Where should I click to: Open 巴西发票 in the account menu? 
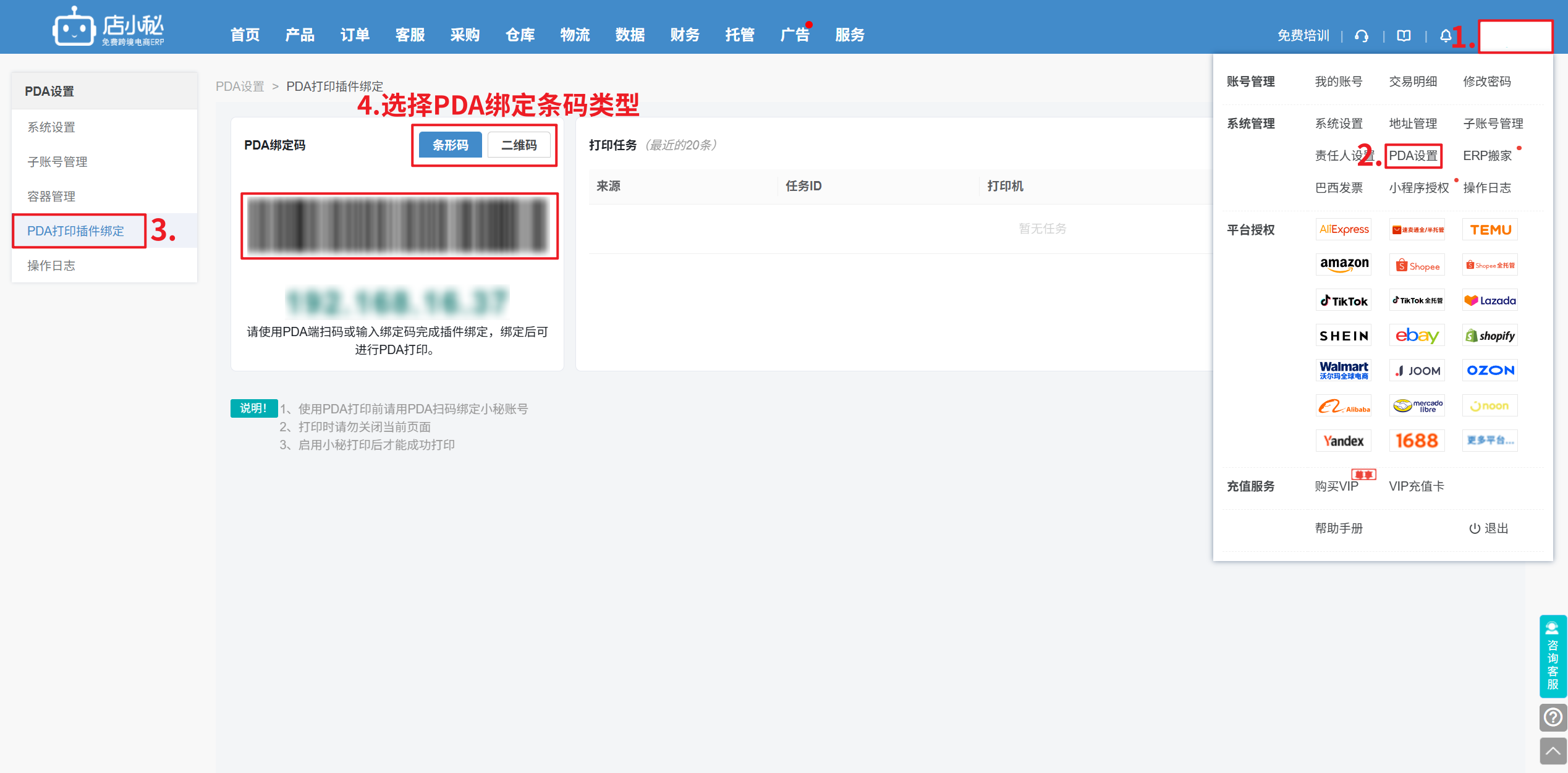pyautogui.click(x=1339, y=188)
